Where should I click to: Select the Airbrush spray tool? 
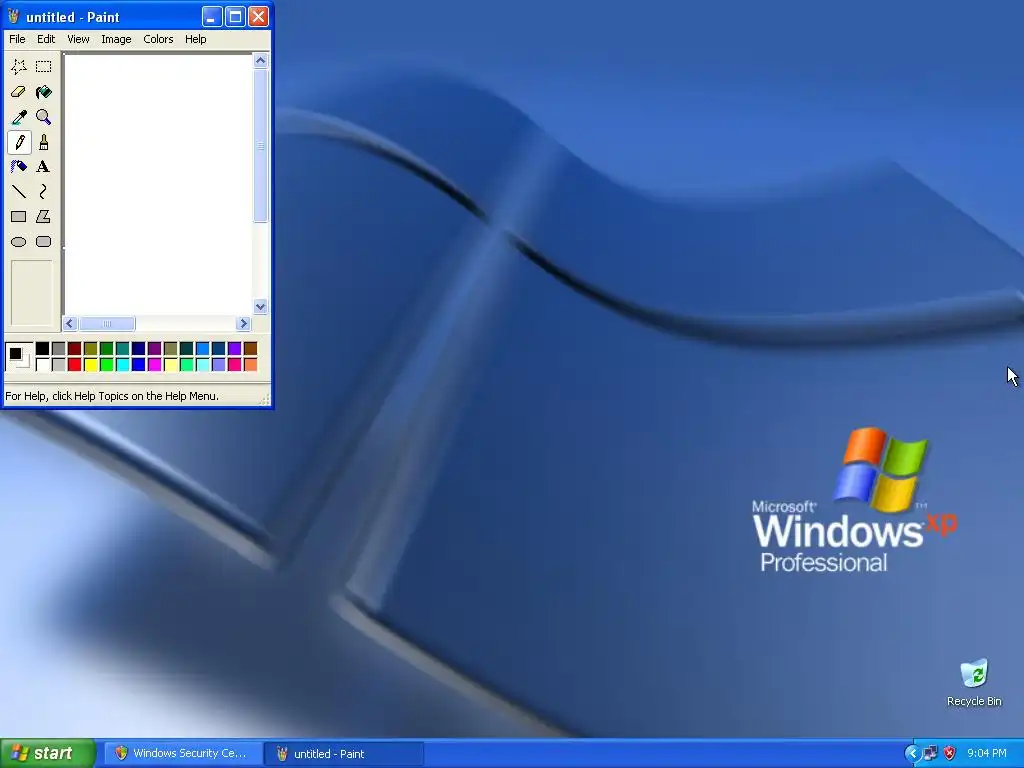pyautogui.click(x=19, y=167)
